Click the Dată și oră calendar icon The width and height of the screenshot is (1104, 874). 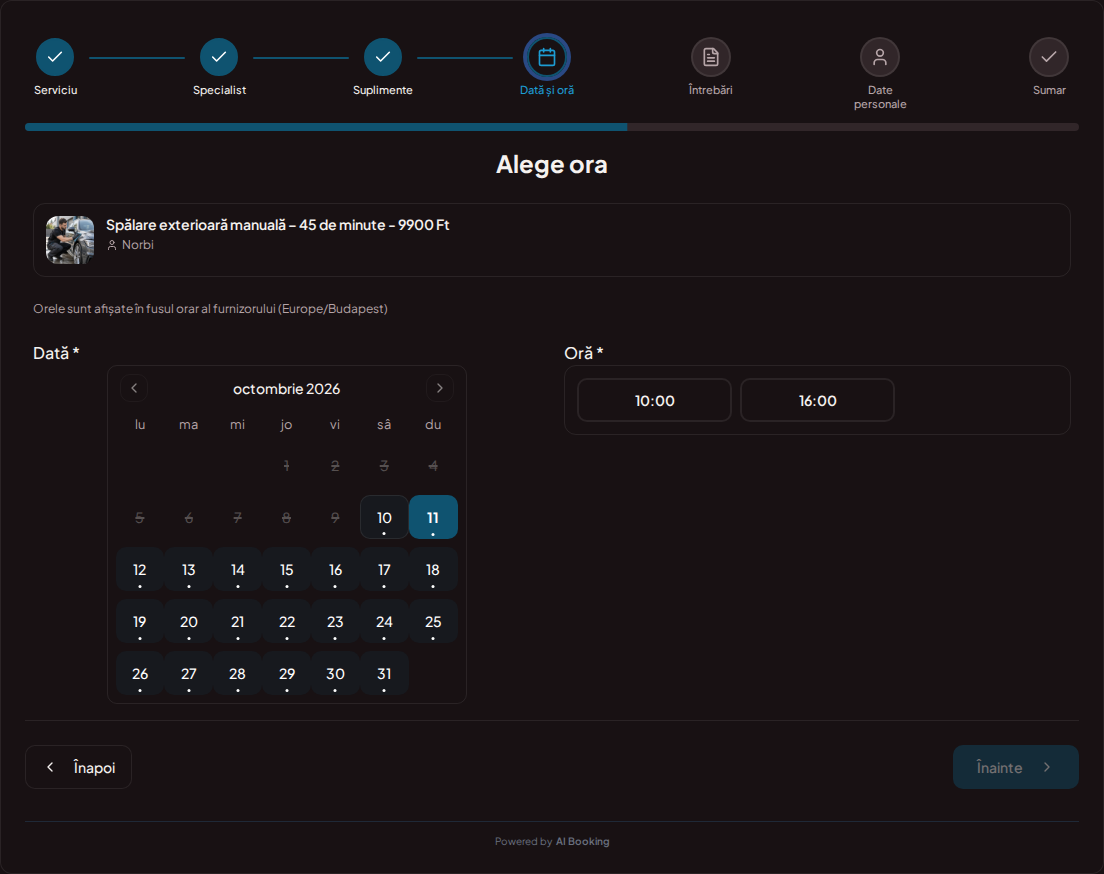point(547,57)
